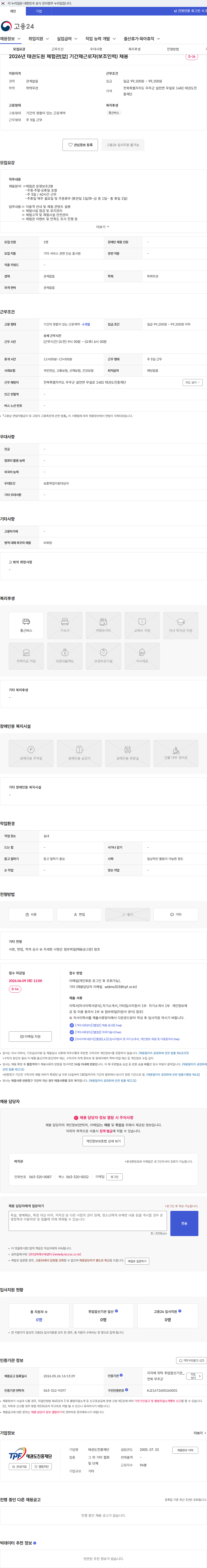This screenshot has height=1568, width=207.
Task: Click the info icon beside 빅데이터 추천 정보
Action: 35,1543
